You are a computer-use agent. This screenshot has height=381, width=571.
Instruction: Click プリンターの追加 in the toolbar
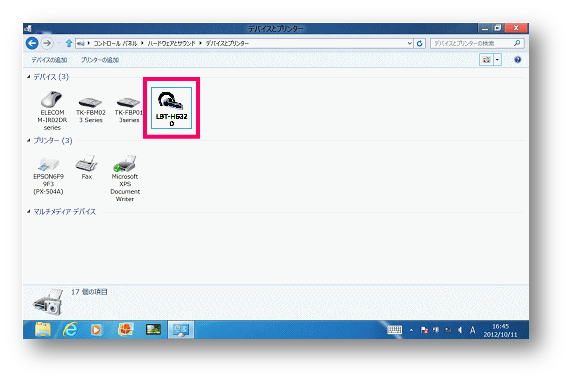100,60
